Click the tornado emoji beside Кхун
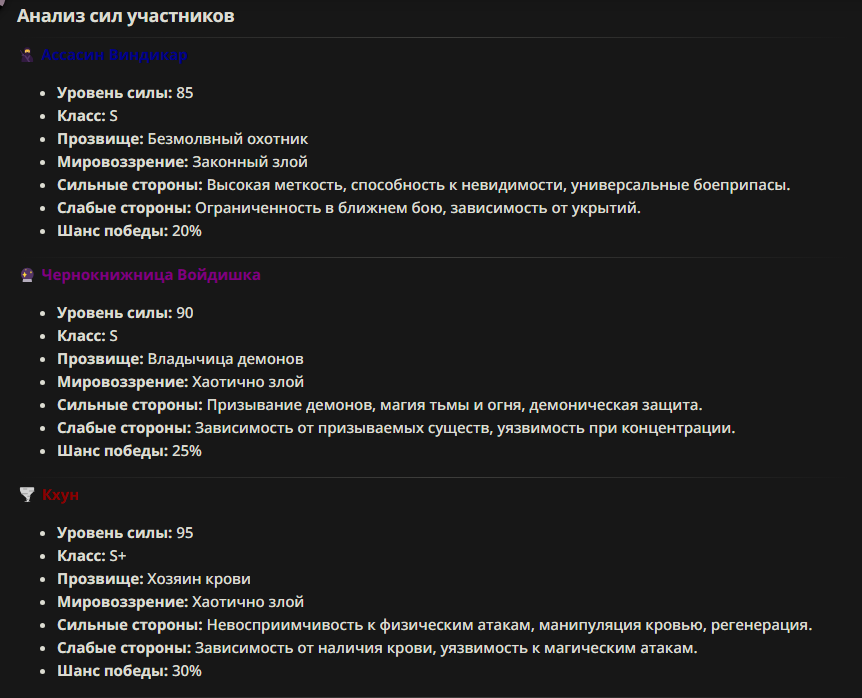The height and width of the screenshot is (698, 862). click(27, 495)
